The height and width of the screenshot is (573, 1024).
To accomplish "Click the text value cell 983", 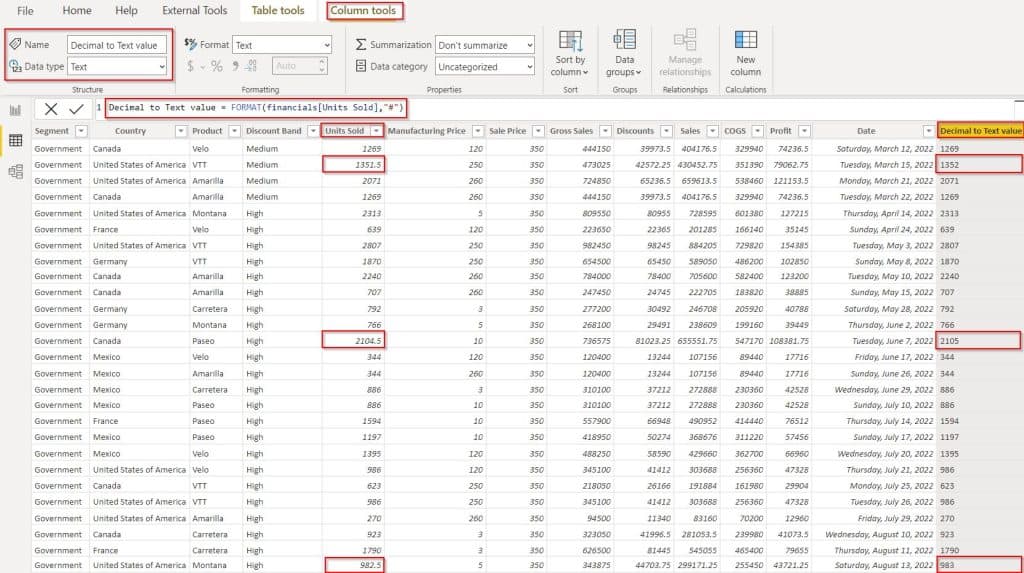I will (980, 565).
